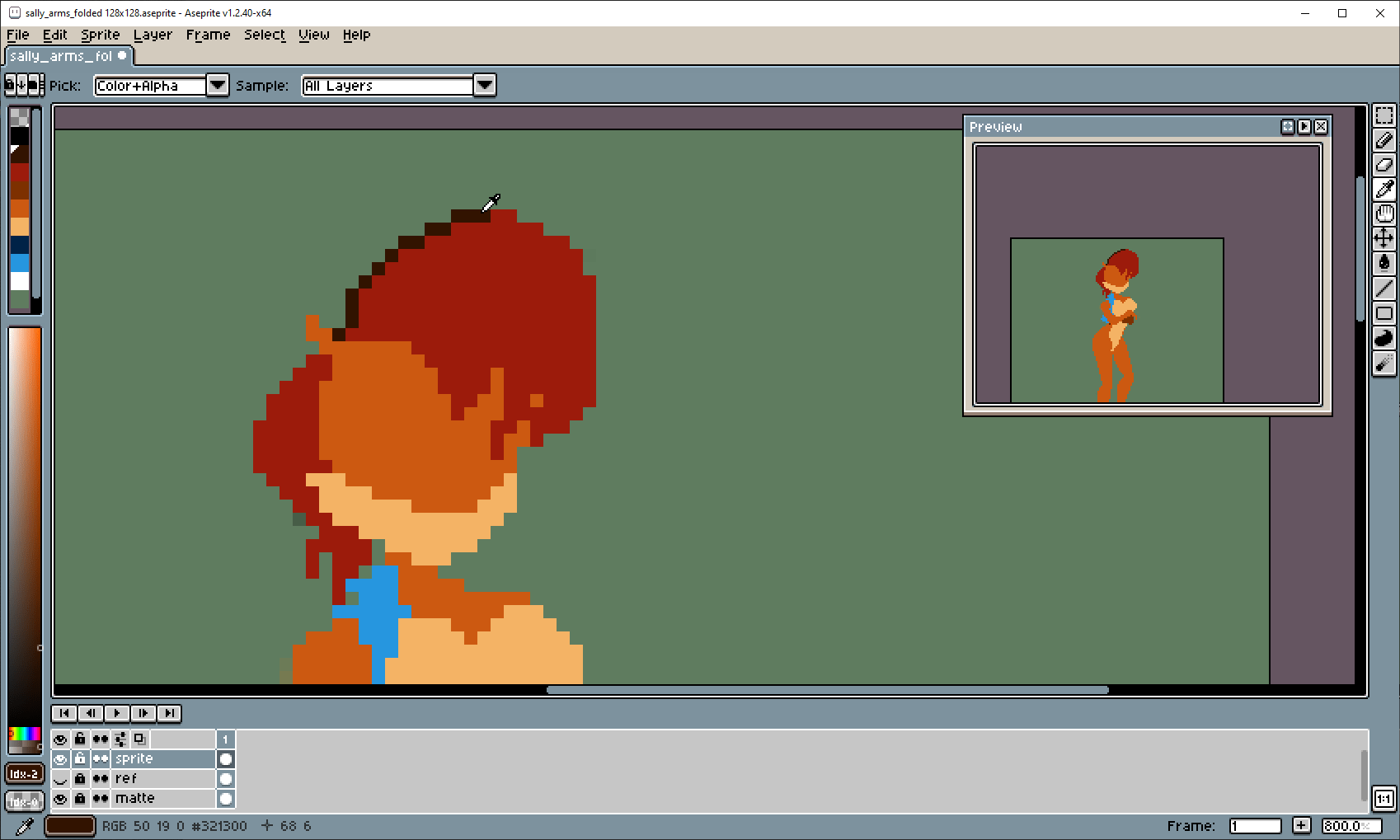Image resolution: width=1400 pixels, height=840 pixels.
Task: Select the Move tool
Action: [x=1384, y=239]
